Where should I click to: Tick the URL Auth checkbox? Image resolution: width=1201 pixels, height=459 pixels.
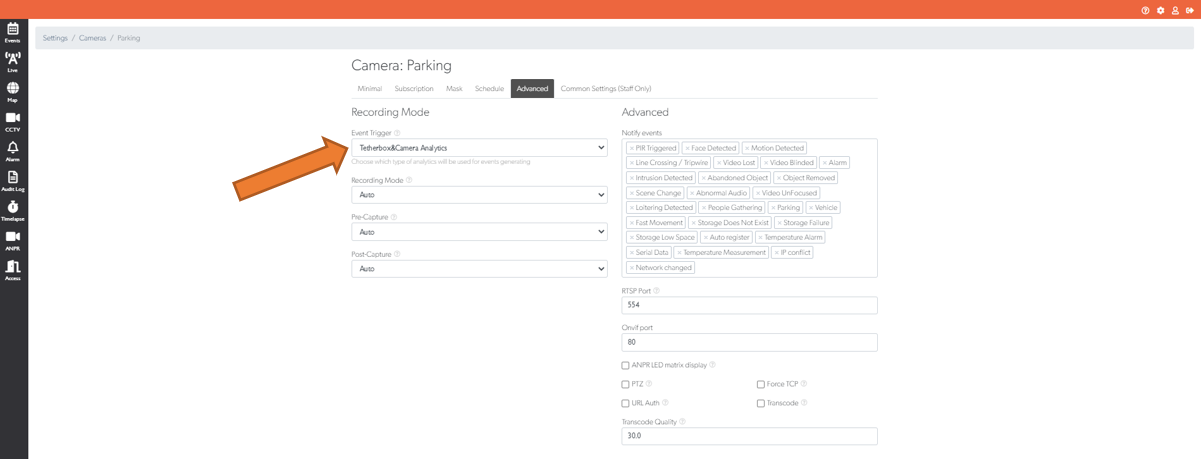626,403
